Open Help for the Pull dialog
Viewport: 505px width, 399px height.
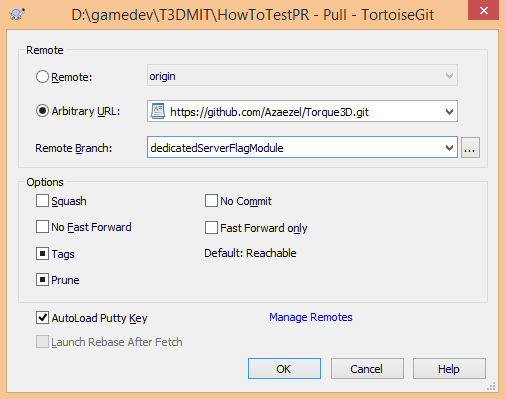pyautogui.click(x=449, y=369)
